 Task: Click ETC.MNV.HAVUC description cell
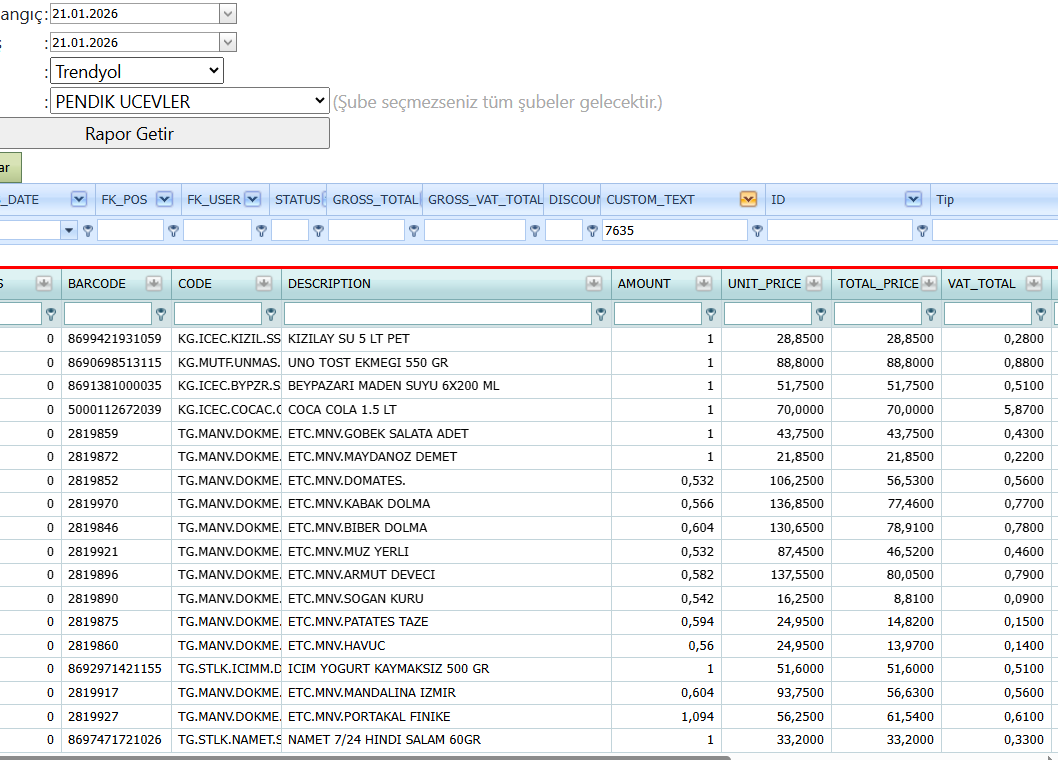[447, 646]
